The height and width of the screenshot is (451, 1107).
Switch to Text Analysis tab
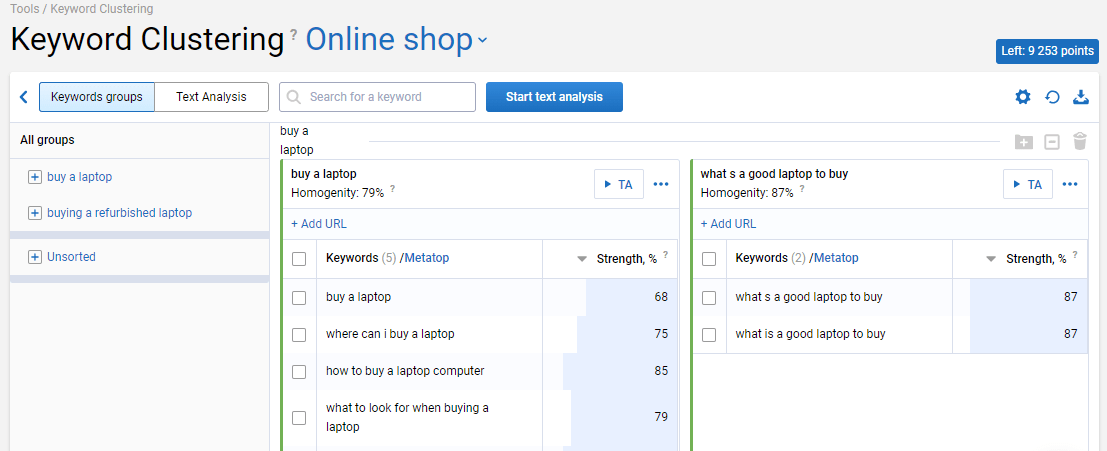click(x=211, y=97)
